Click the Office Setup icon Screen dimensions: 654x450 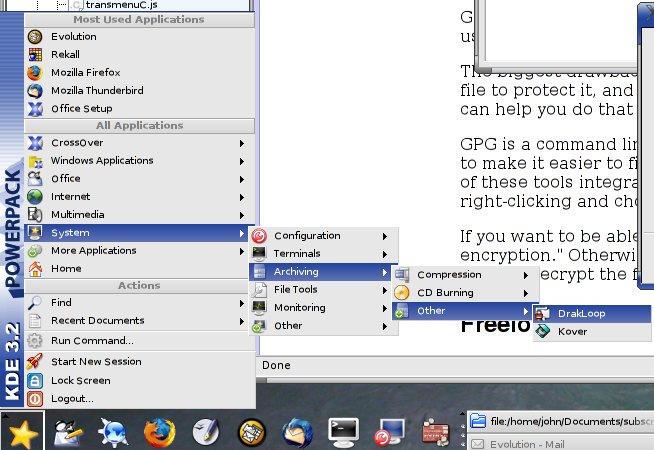35,109
